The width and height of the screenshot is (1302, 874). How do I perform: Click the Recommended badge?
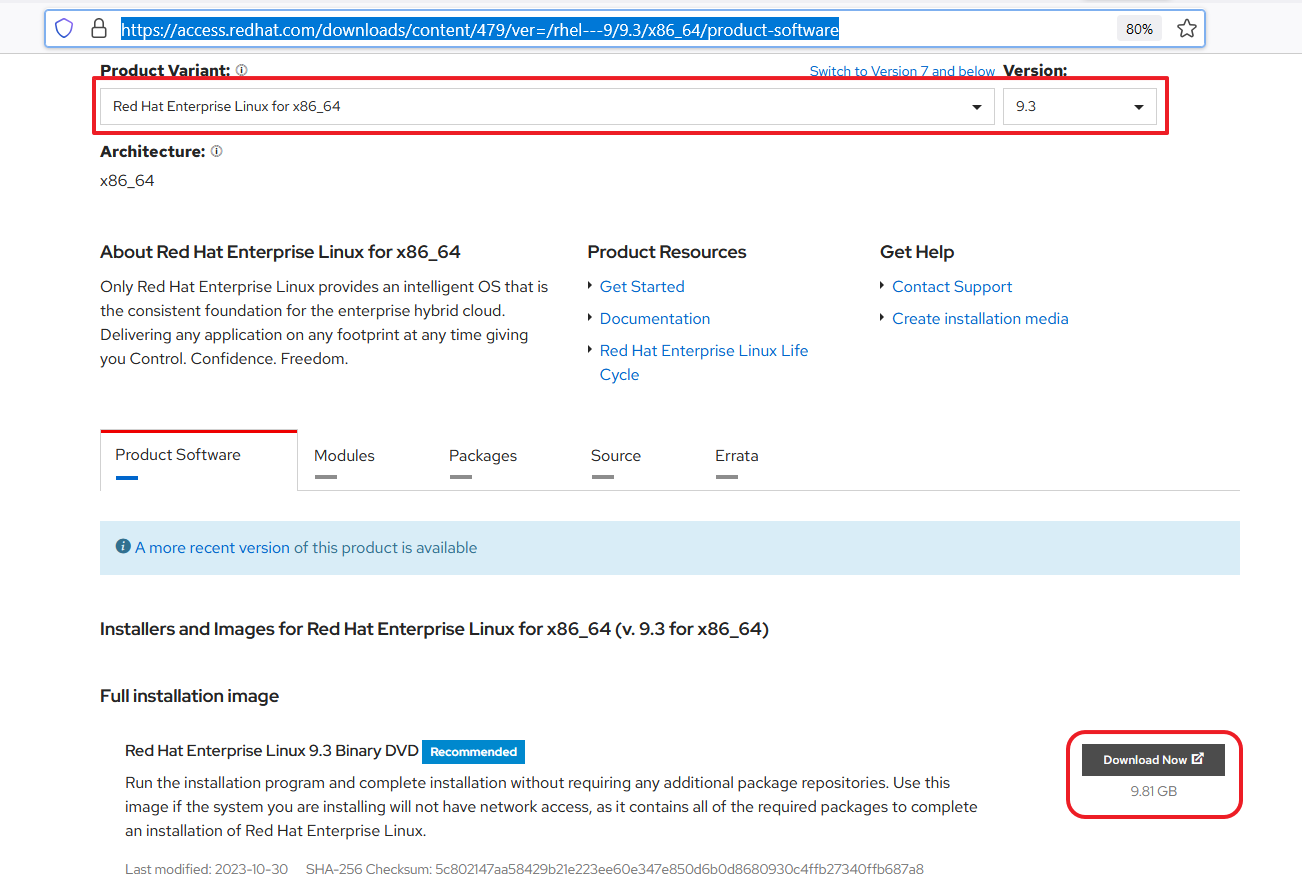473,752
